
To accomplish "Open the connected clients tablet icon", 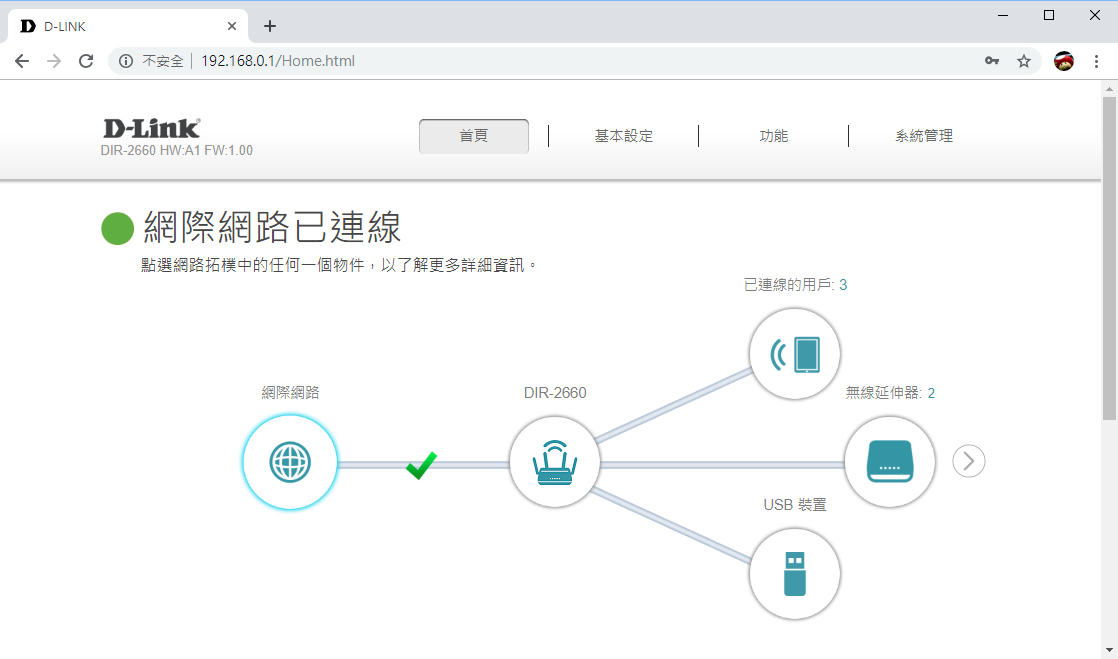I will [x=795, y=354].
